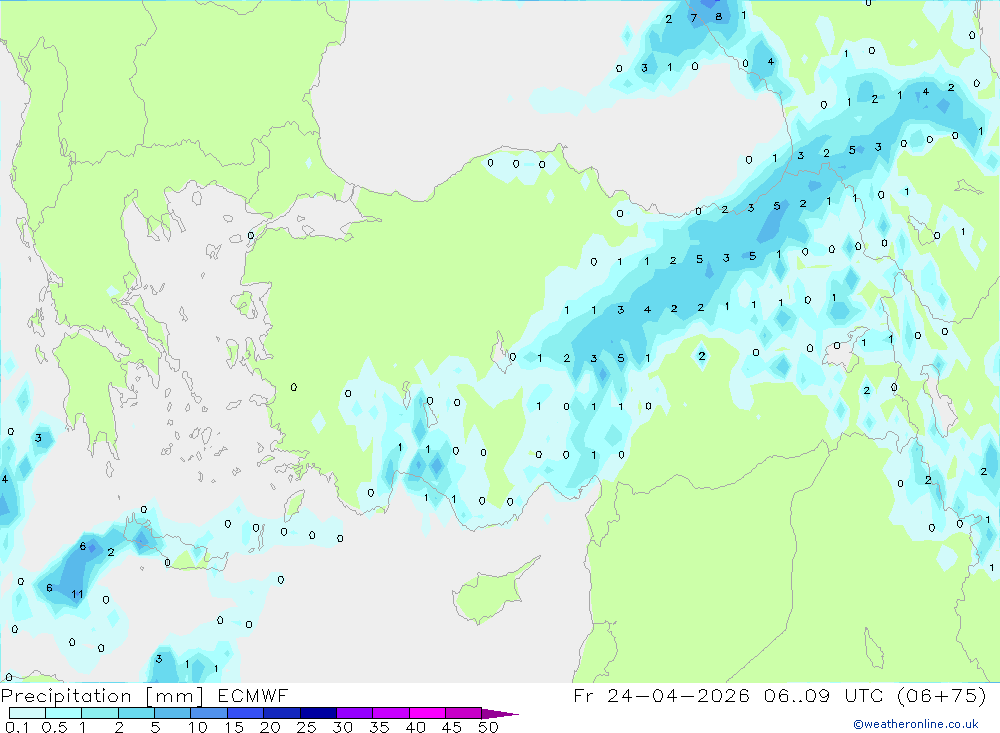Click the "35" legend scale label
Image resolution: width=1000 pixels, height=733 pixels.
[x=379, y=727]
